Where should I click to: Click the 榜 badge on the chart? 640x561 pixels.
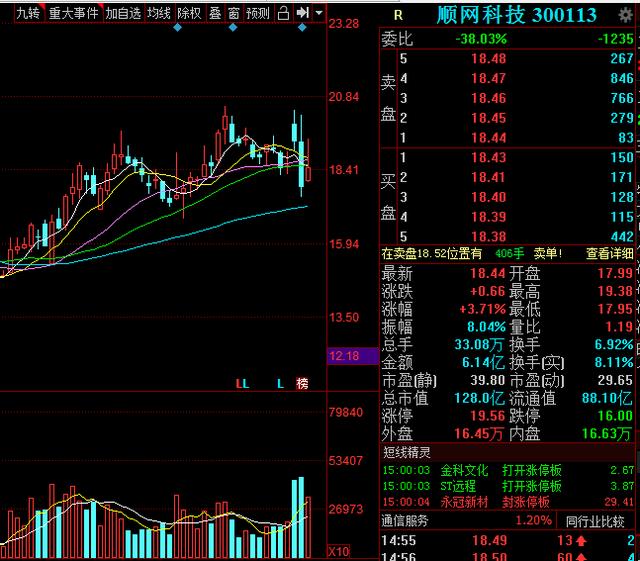(x=302, y=383)
